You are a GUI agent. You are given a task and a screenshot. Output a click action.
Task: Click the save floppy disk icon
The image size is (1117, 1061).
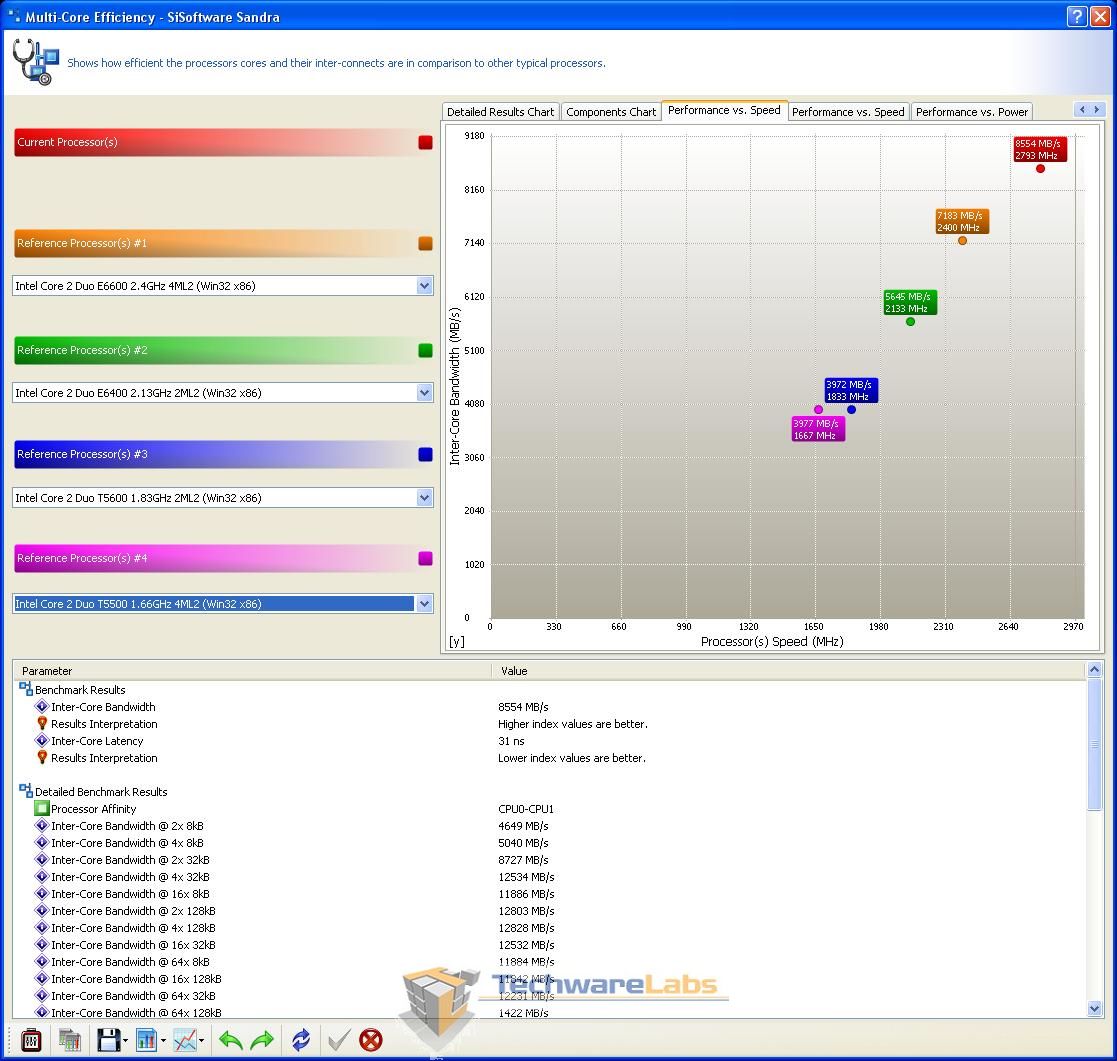tap(108, 1040)
